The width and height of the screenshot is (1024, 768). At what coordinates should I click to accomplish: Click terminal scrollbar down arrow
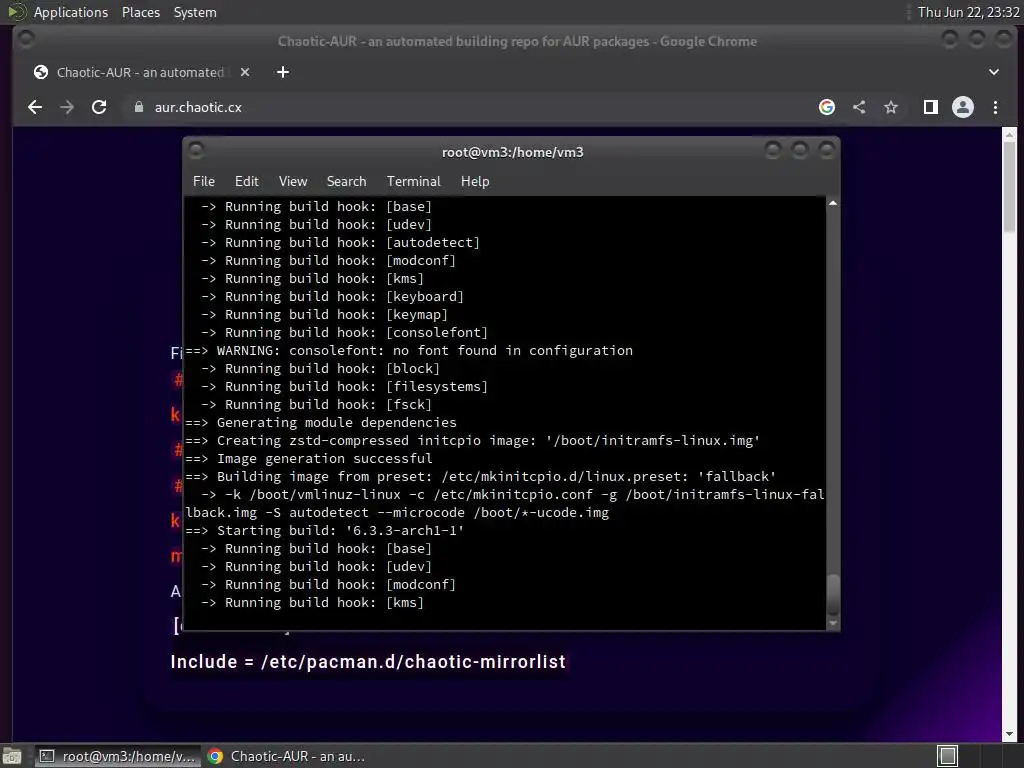pos(833,624)
